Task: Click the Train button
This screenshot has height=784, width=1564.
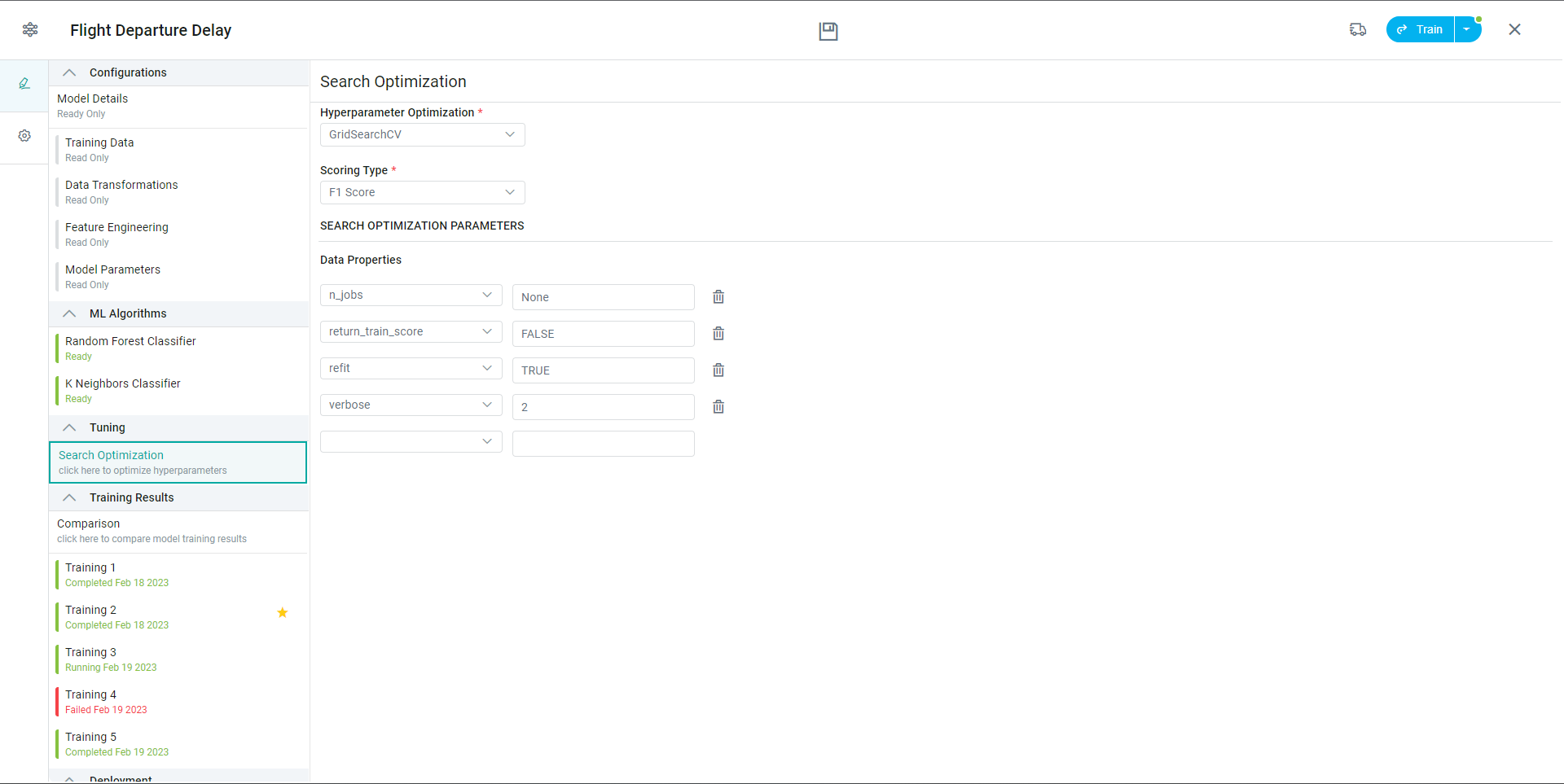Action: coord(1421,30)
